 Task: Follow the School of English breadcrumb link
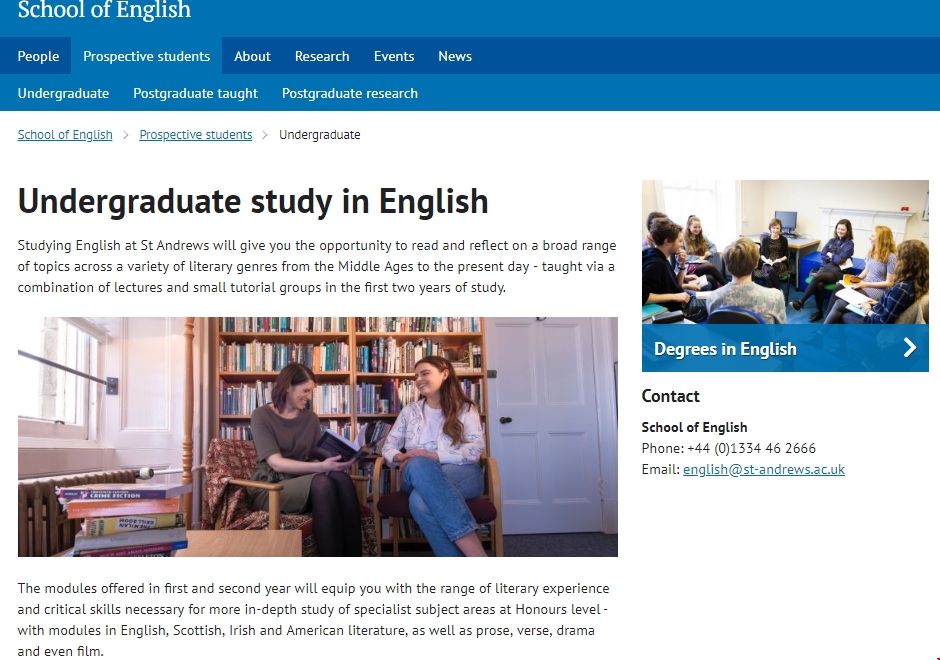pos(64,134)
